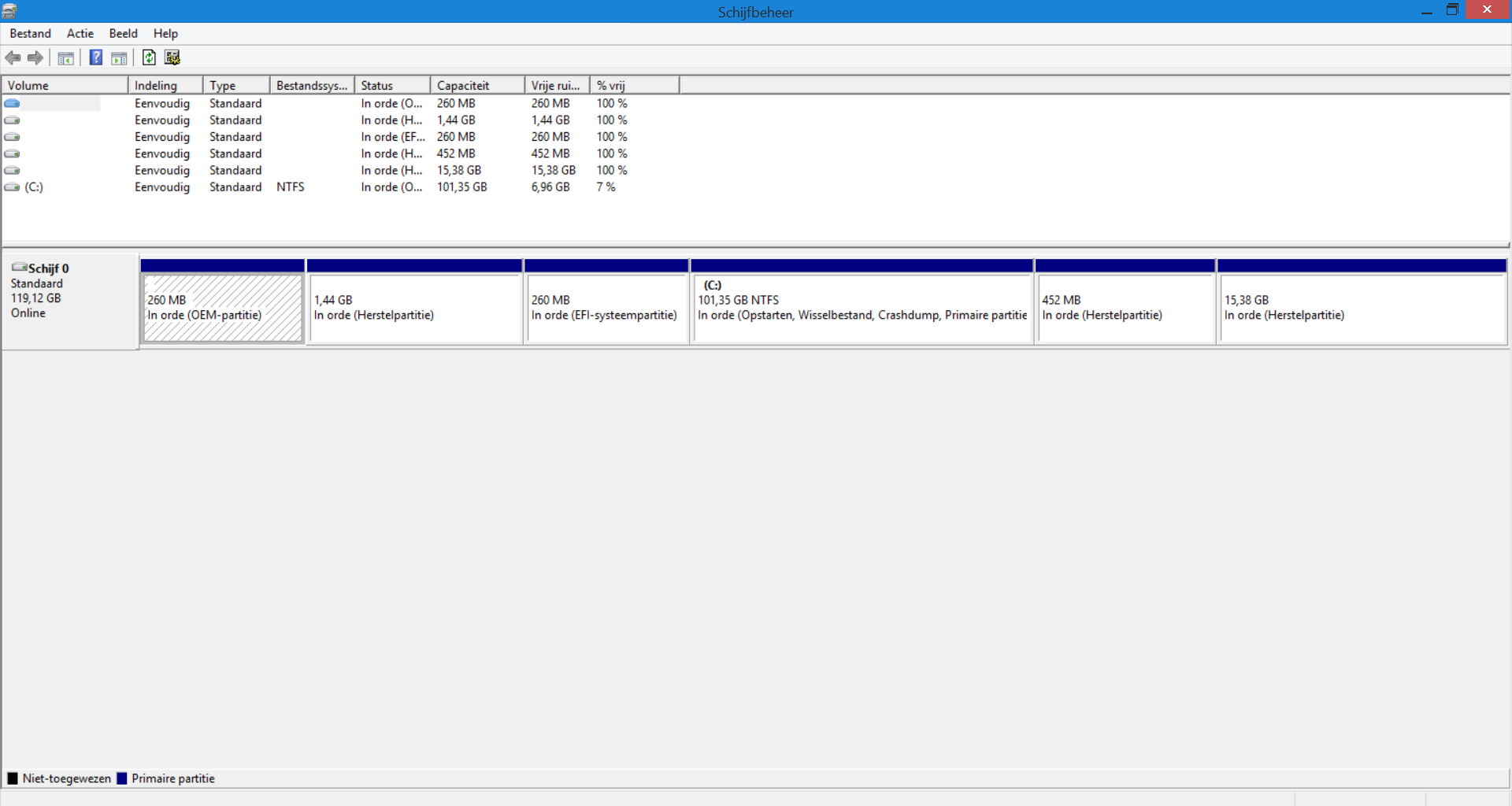Click the disk icon beside Schijf 0

pyautogui.click(x=20, y=268)
